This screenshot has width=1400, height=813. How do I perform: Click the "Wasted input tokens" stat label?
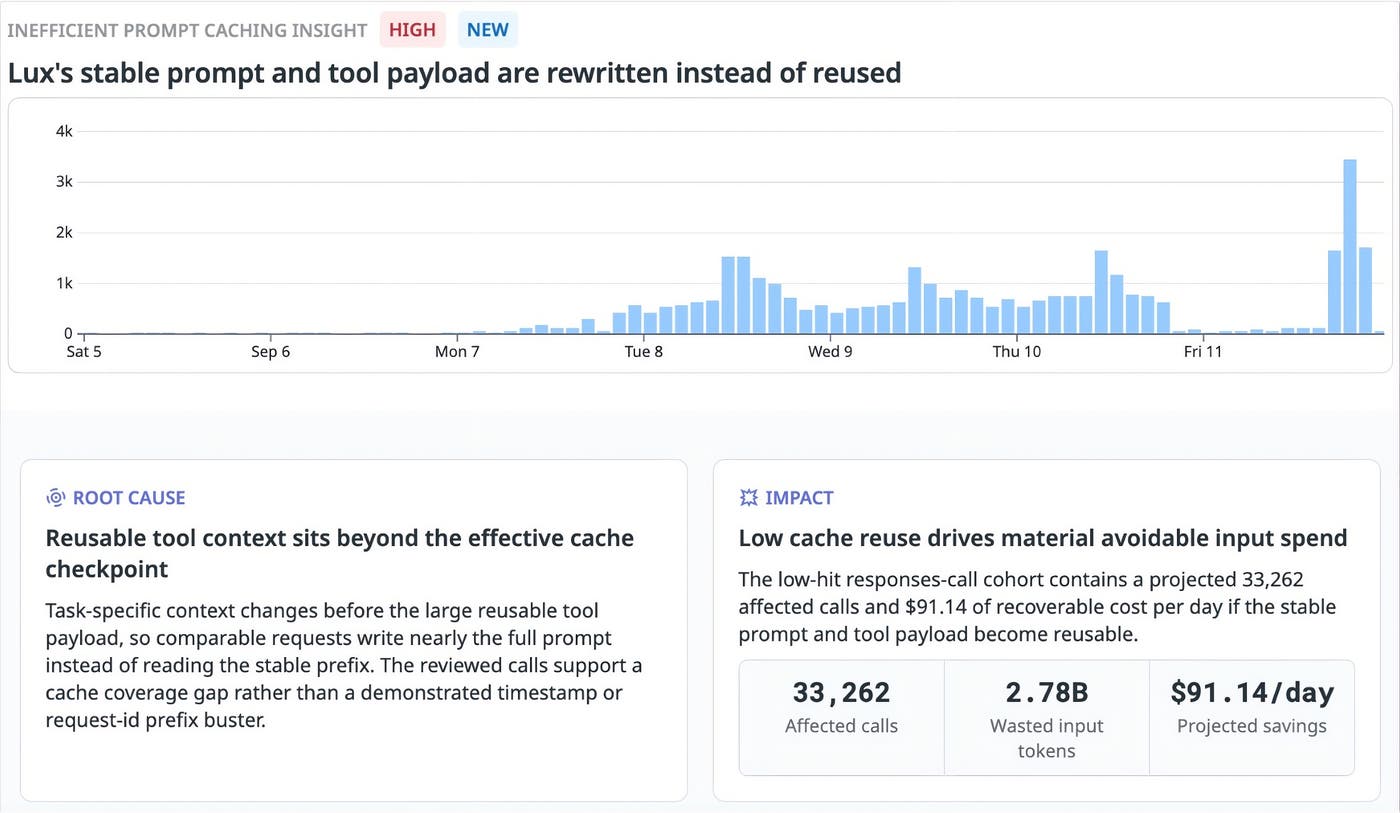(x=1046, y=738)
